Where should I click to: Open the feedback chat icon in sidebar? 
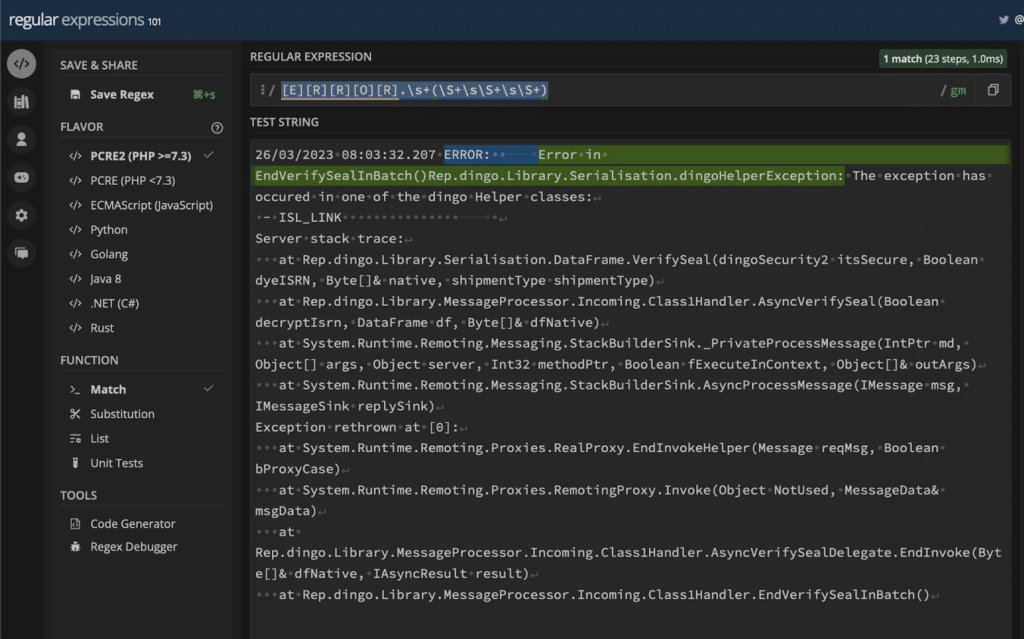(x=21, y=253)
